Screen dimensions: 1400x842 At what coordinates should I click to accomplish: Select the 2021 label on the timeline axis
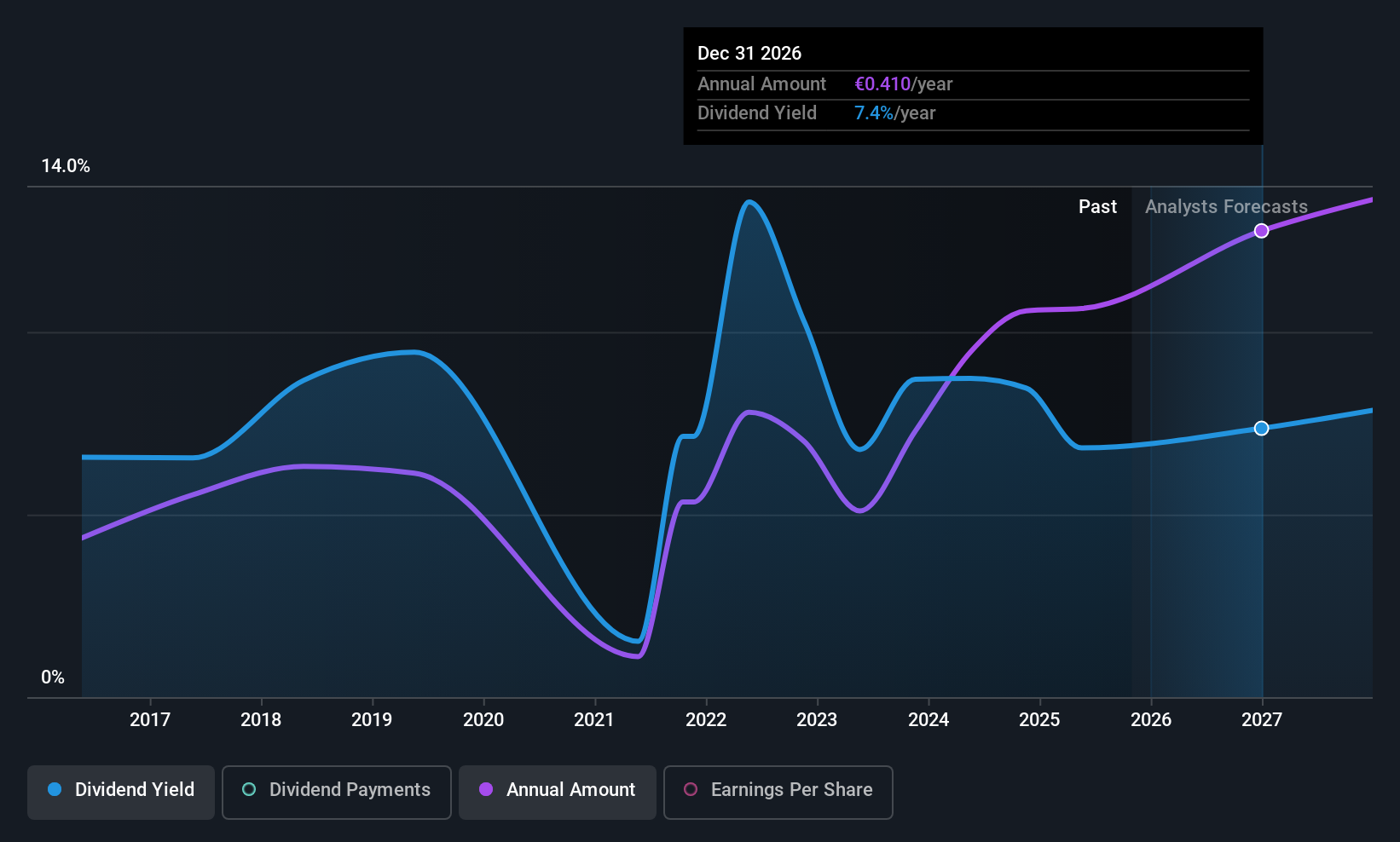coord(594,720)
